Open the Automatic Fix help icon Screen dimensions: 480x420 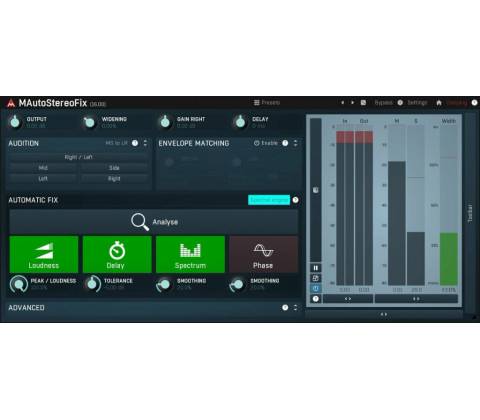tap(296, 200)
